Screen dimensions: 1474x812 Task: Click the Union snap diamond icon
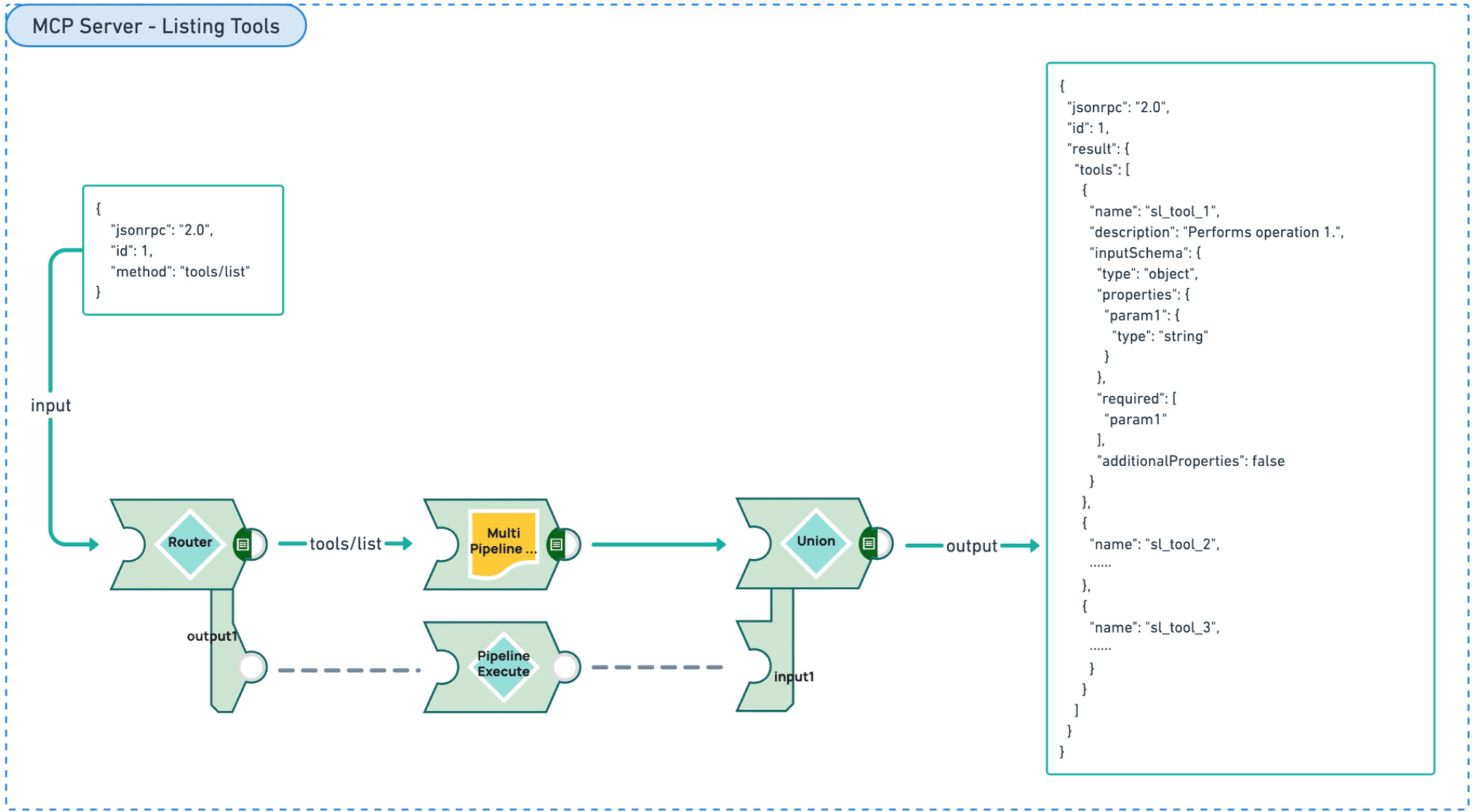[815, 542]
